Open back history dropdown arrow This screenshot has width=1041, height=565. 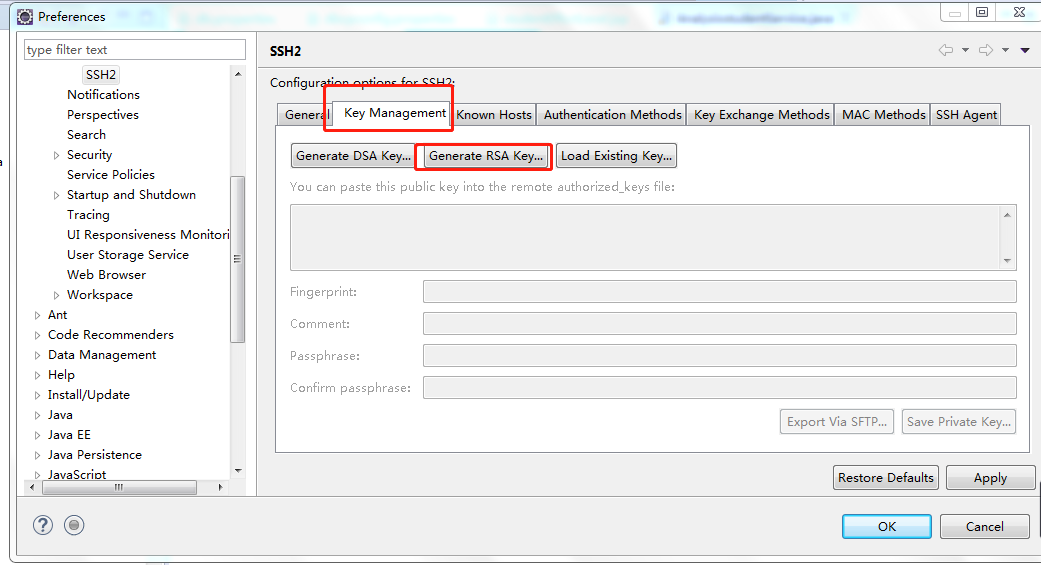point(965,50)
